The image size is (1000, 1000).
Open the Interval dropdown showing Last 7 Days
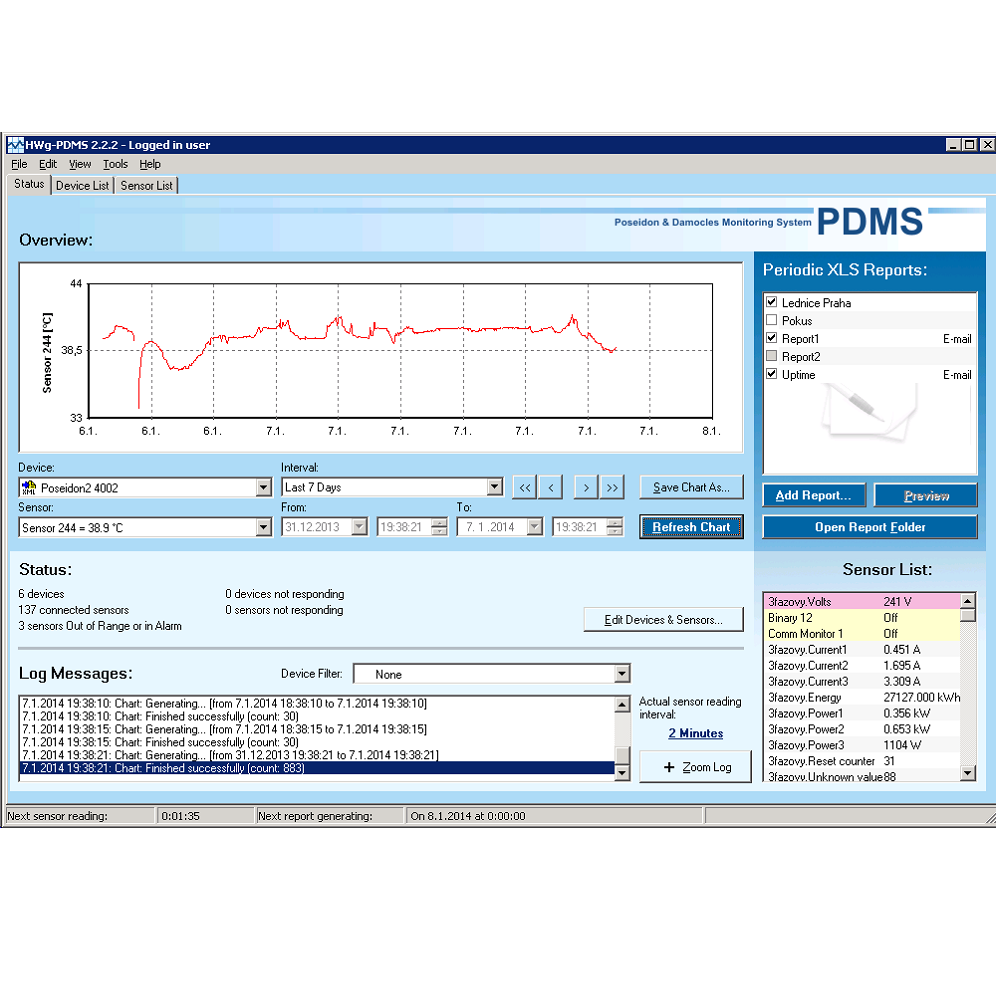point(494,487)
